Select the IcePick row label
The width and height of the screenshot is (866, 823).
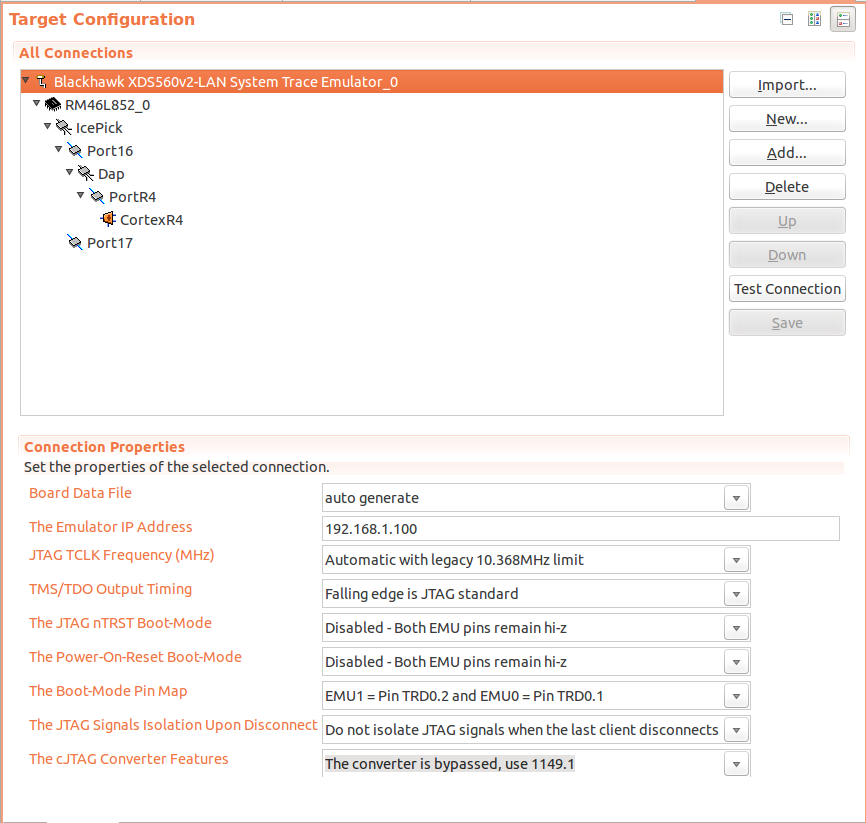(99, 128)
